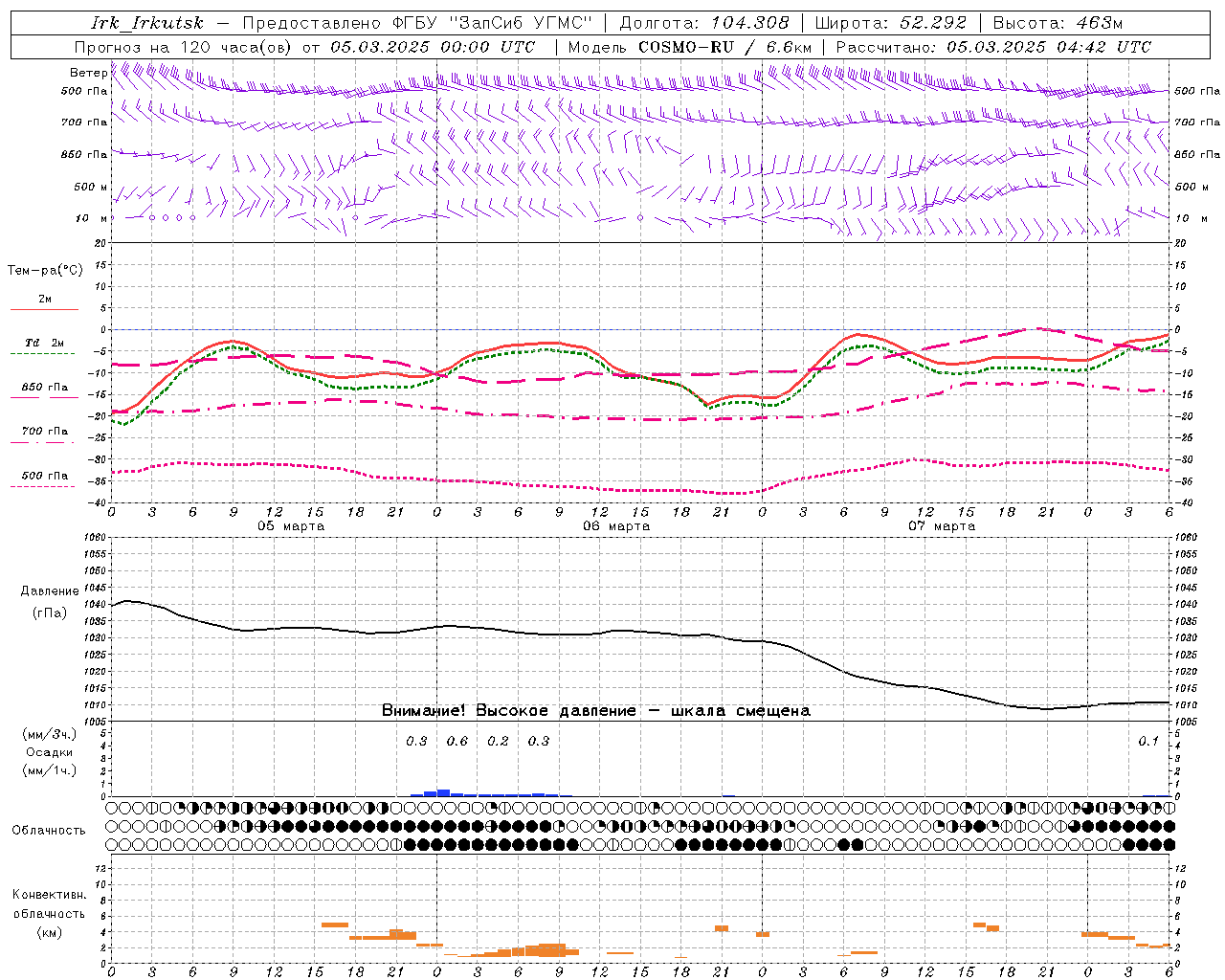Select the 0.2 precipitation amount
1225x980 pixels.
(x=498, y=741)
